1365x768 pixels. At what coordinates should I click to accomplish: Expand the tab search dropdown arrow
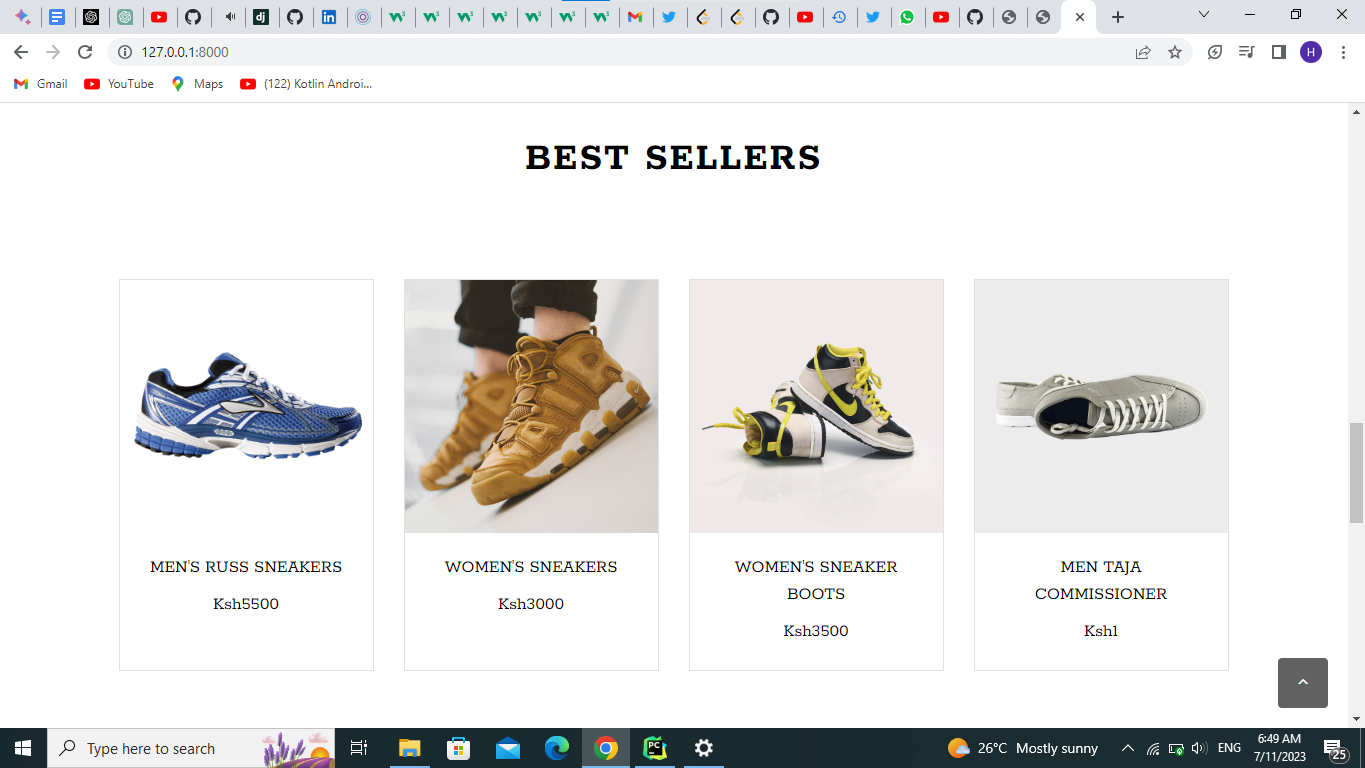[x=1204, y=15]
